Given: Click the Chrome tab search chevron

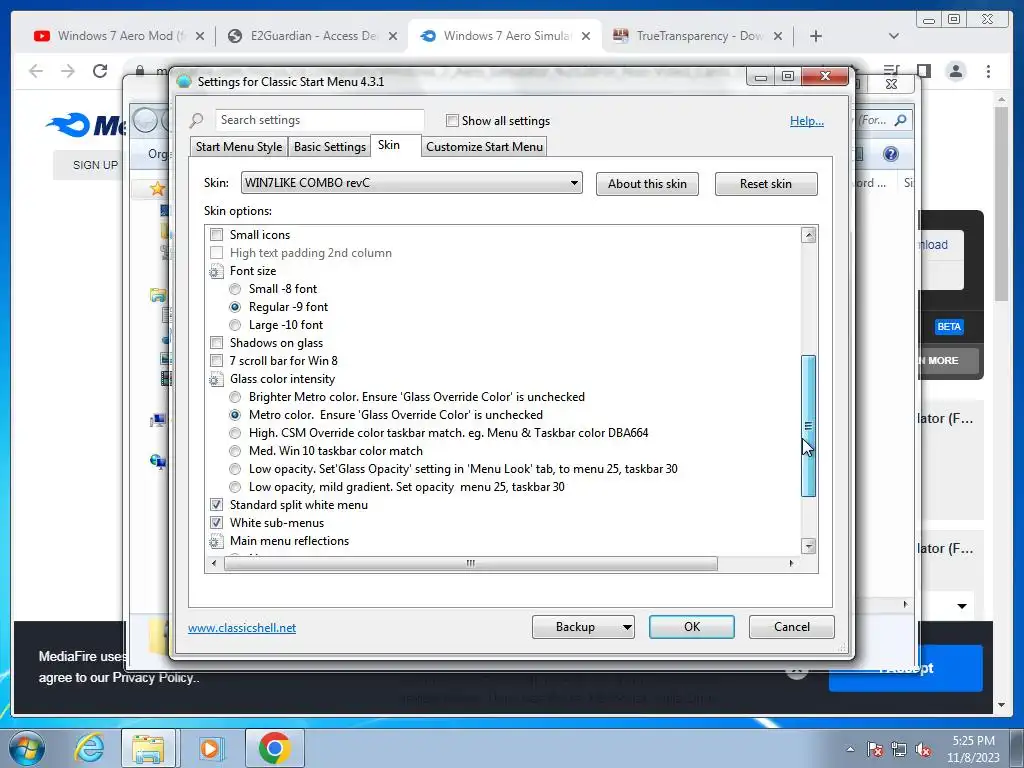Looking at the screenshot, I should tap(894, 36).
